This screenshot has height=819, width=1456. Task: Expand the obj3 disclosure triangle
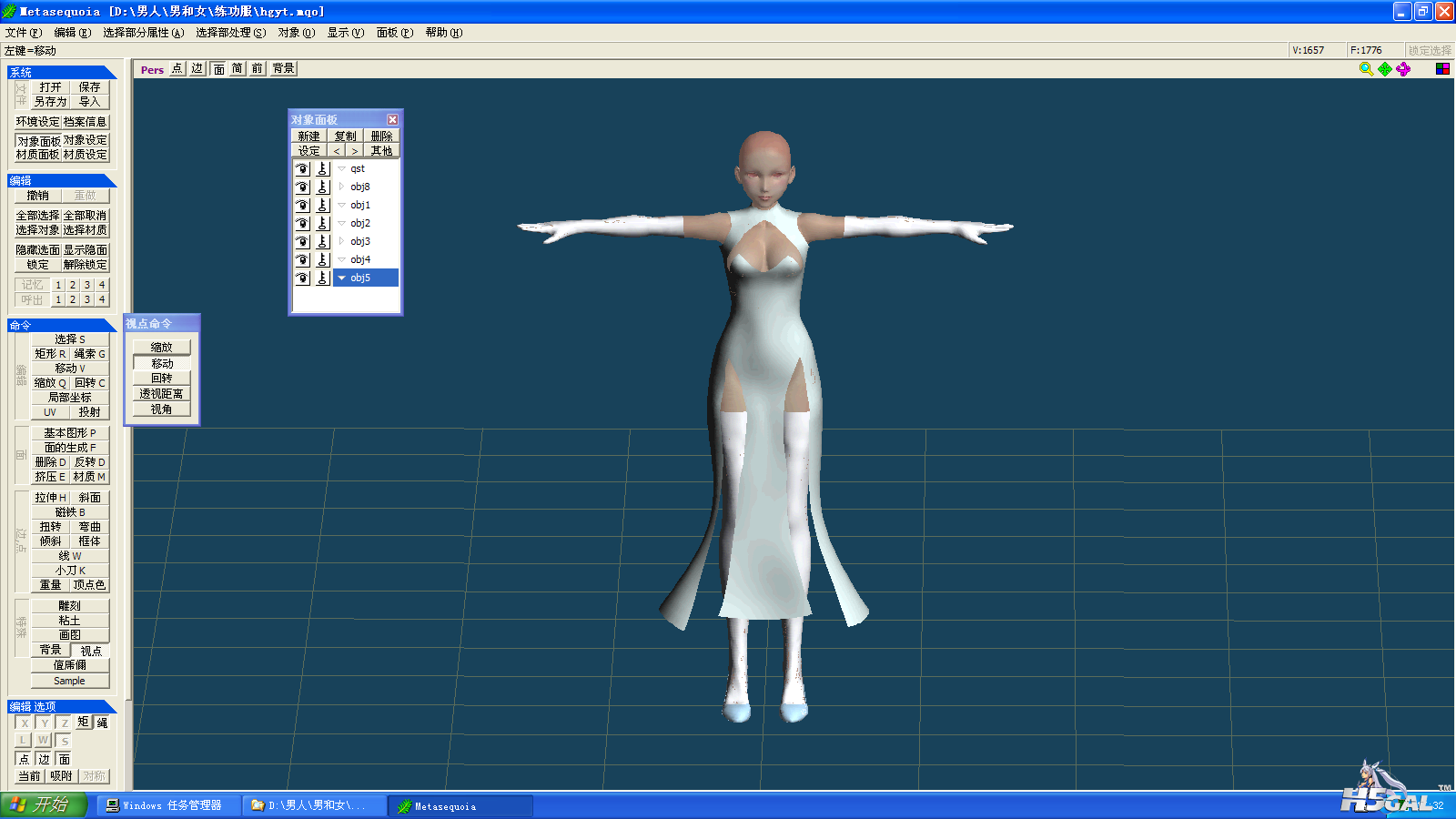tap(341, 241)
